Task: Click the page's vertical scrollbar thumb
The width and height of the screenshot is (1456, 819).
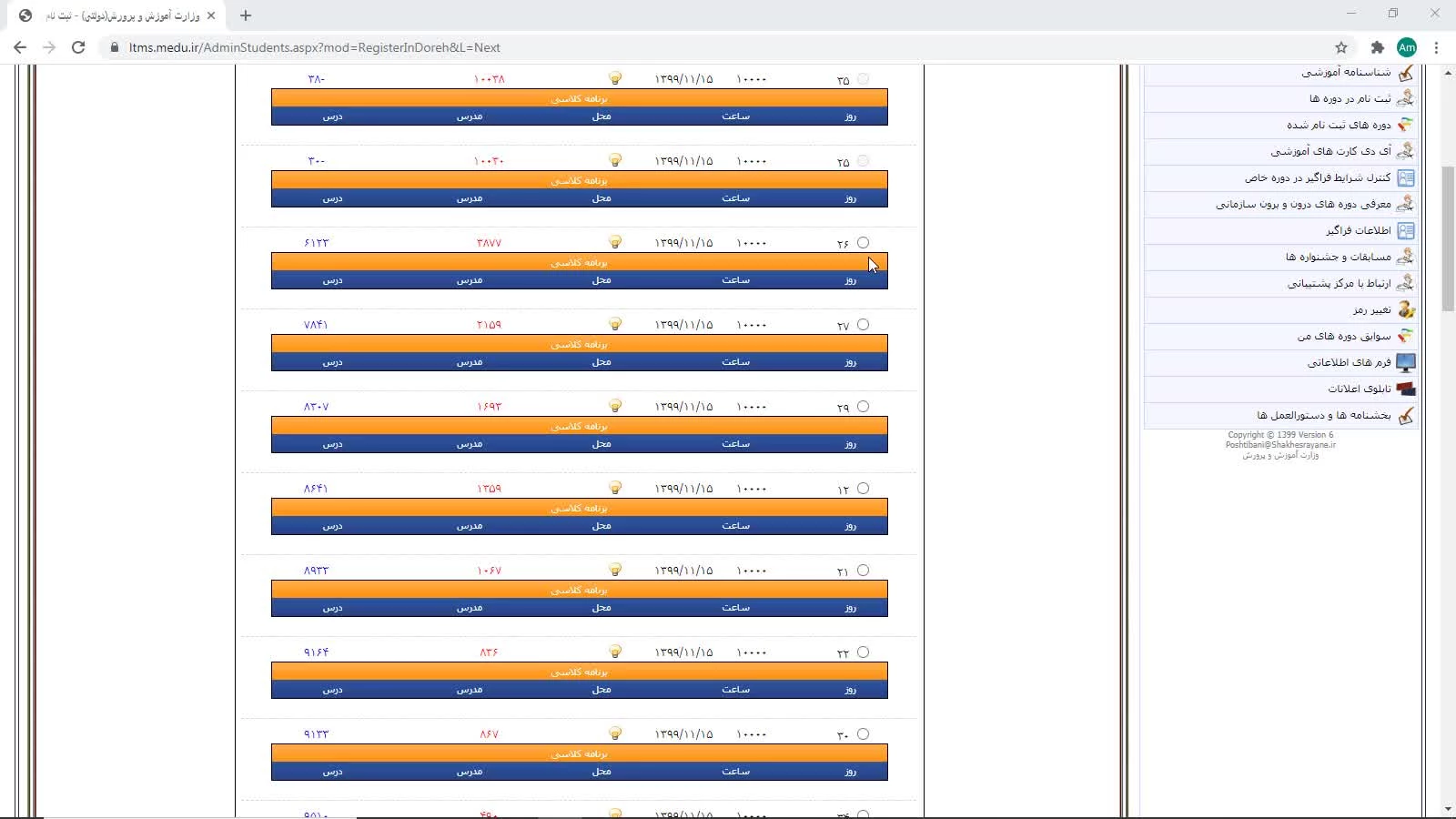Action: coord(1448,238)
